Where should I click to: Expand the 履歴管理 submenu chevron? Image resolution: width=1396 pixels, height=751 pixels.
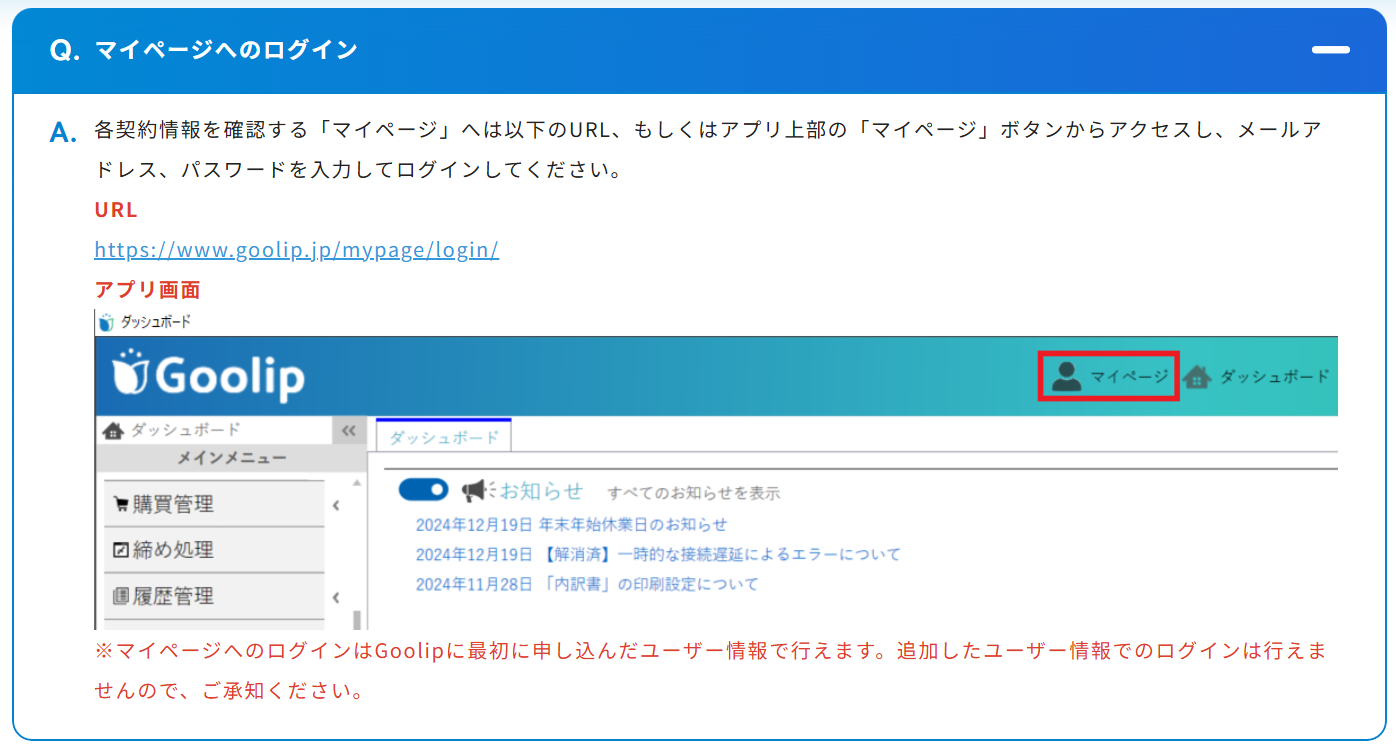point(336,598)
